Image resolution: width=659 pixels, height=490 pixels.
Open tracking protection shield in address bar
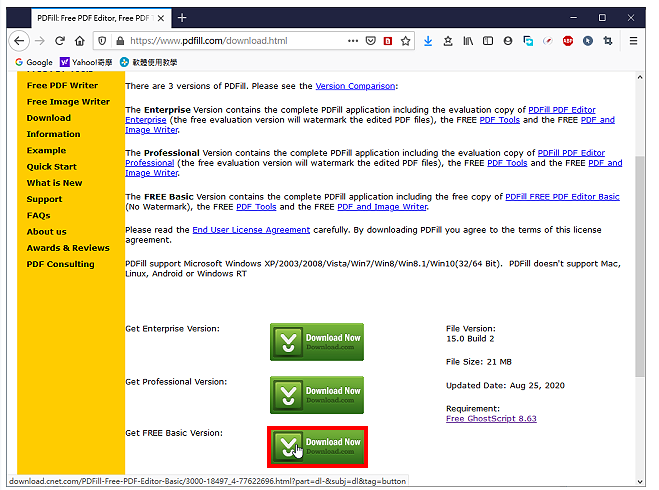(x=102, y=41)
